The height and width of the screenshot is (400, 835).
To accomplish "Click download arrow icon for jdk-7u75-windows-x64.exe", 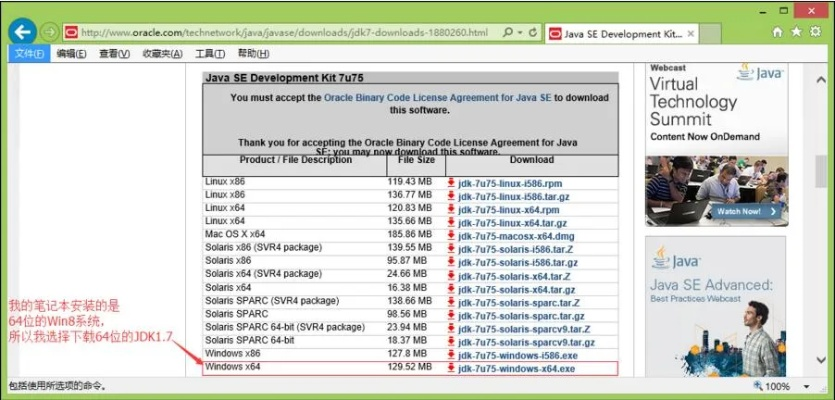I will coord(451,369).
